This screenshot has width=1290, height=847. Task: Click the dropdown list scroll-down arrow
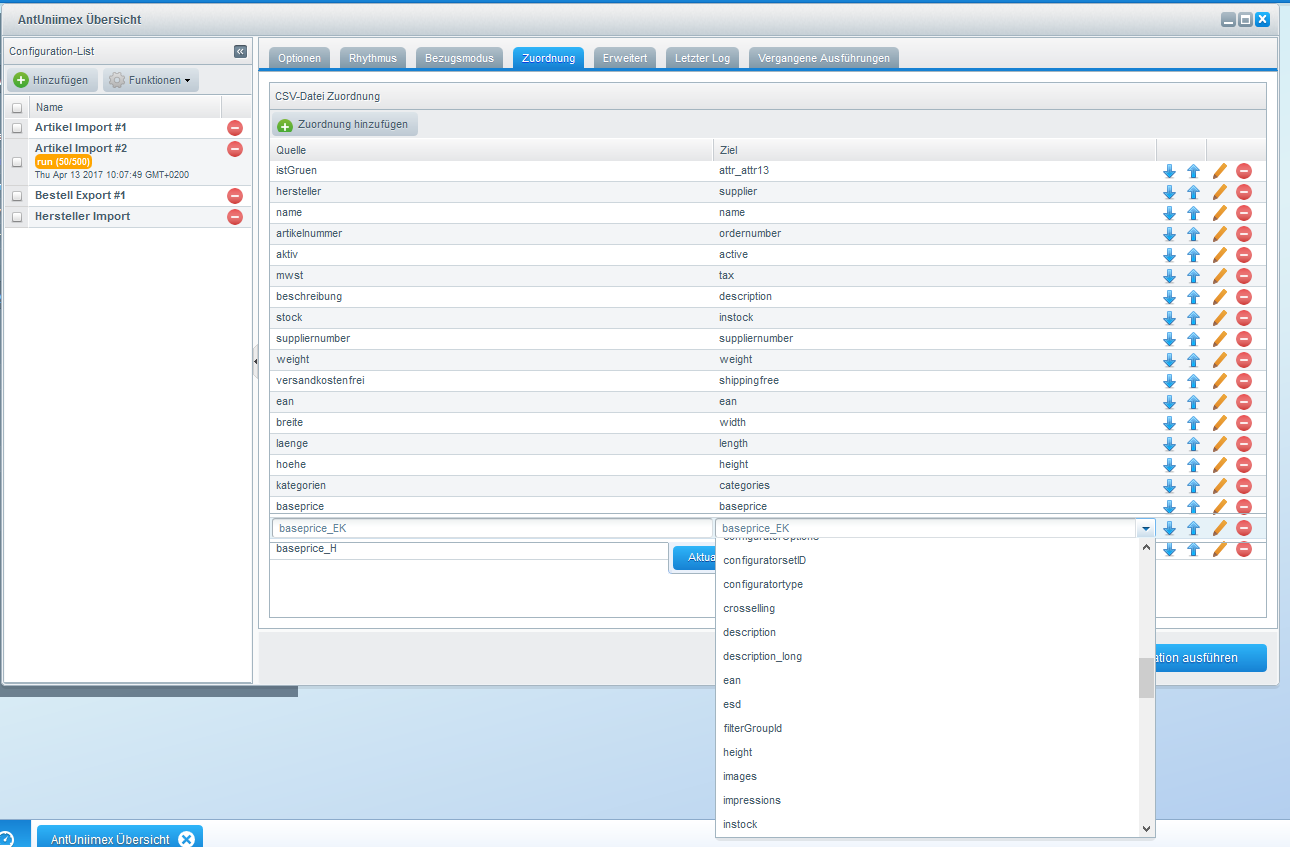(x=1146, y=829)
